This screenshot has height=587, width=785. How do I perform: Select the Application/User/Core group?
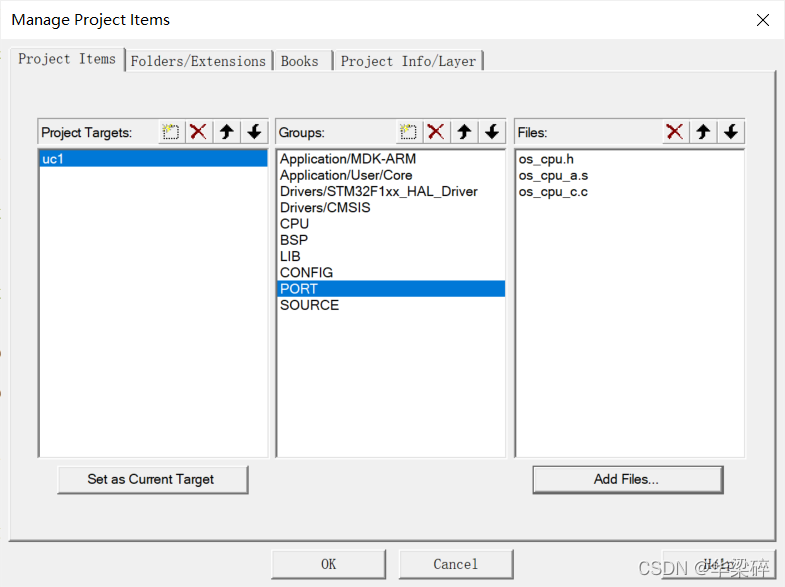pos(390,175)
